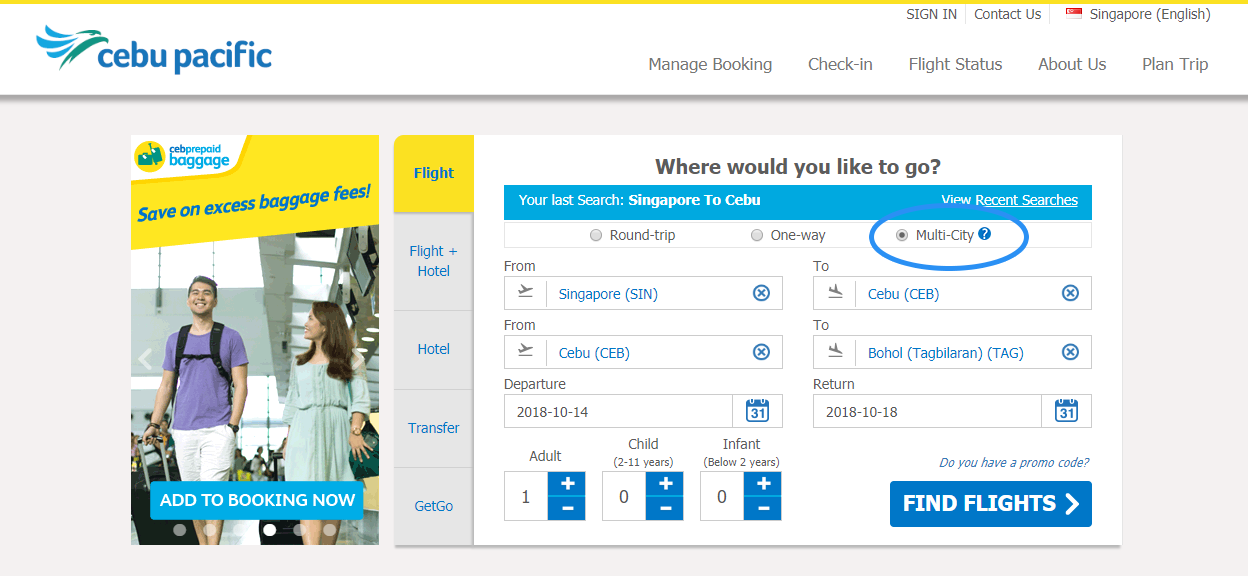Click the Multi-City help question icon

tap(985, 234)
